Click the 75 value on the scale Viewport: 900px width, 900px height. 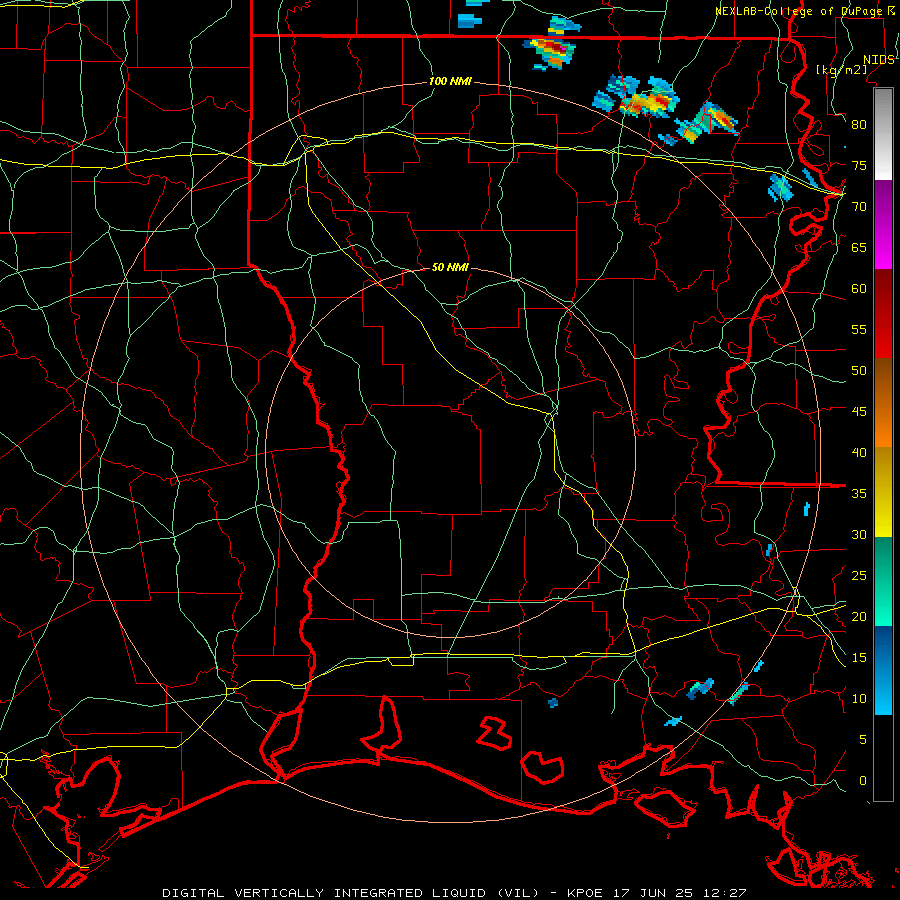859,165
